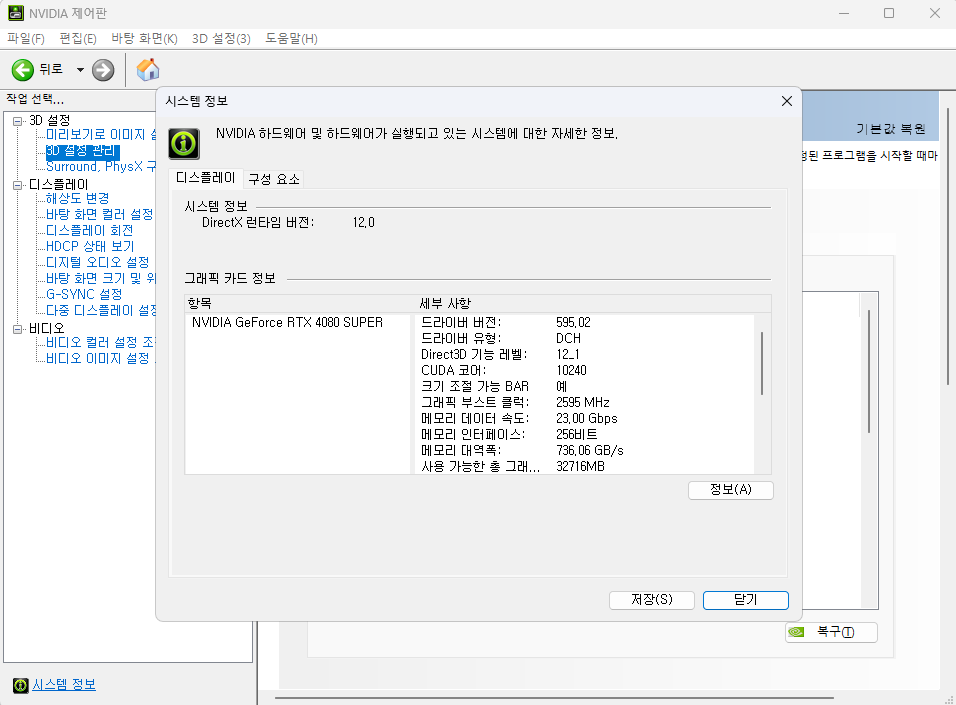Screen dimensions: 956x705
Task: Click the 저장(S) button
Action: tap(651, 600)
